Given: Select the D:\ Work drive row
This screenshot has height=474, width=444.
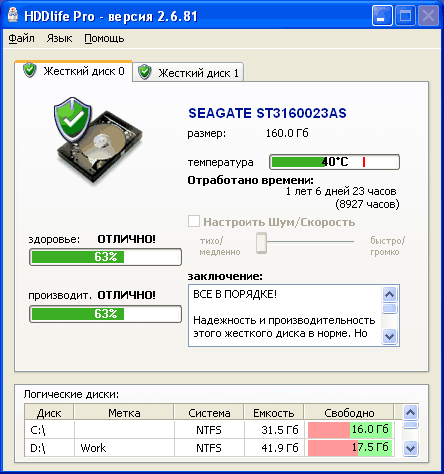Looking at the screenshot, I should 209,448.
